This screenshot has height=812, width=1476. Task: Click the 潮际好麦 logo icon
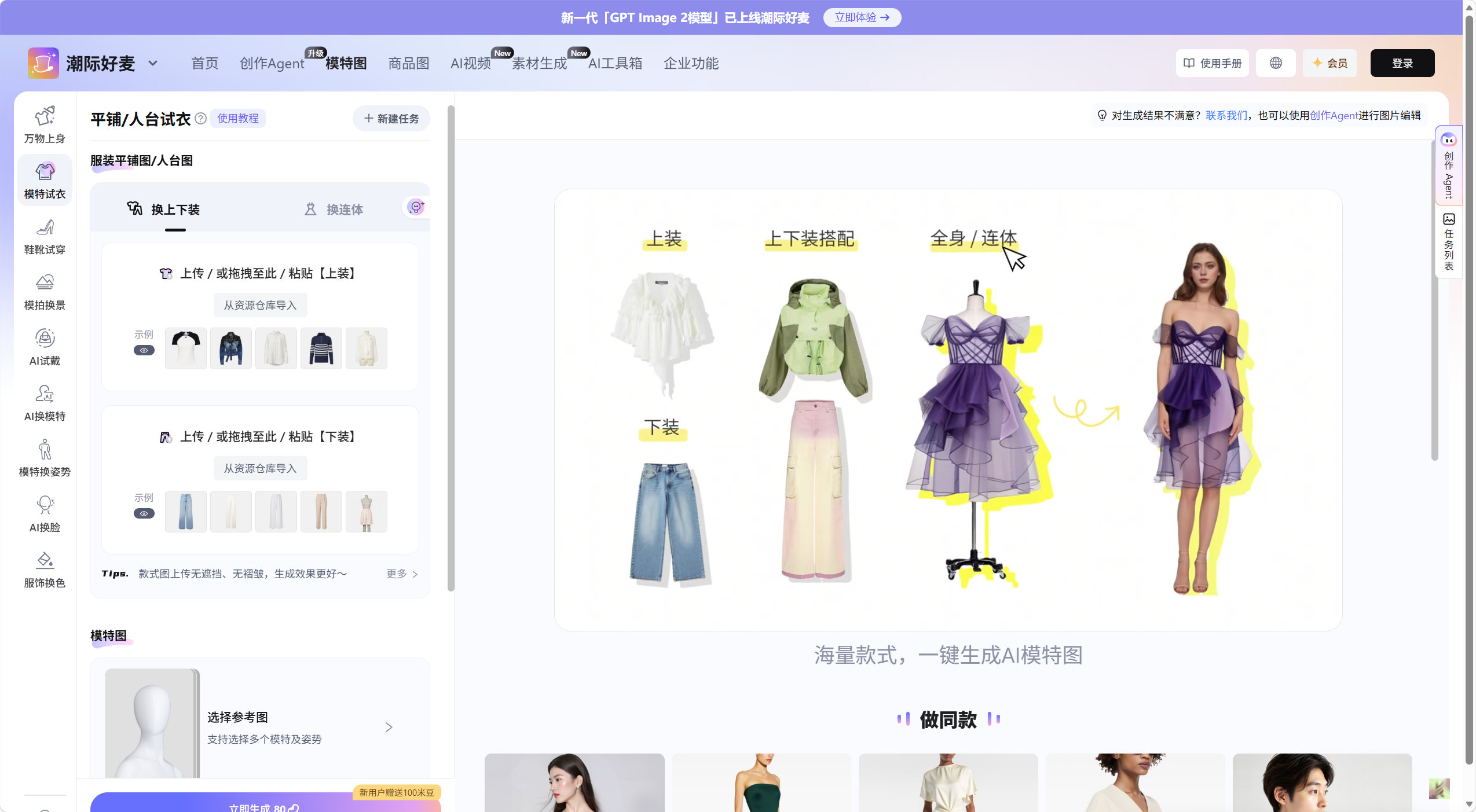coord(43,63)
